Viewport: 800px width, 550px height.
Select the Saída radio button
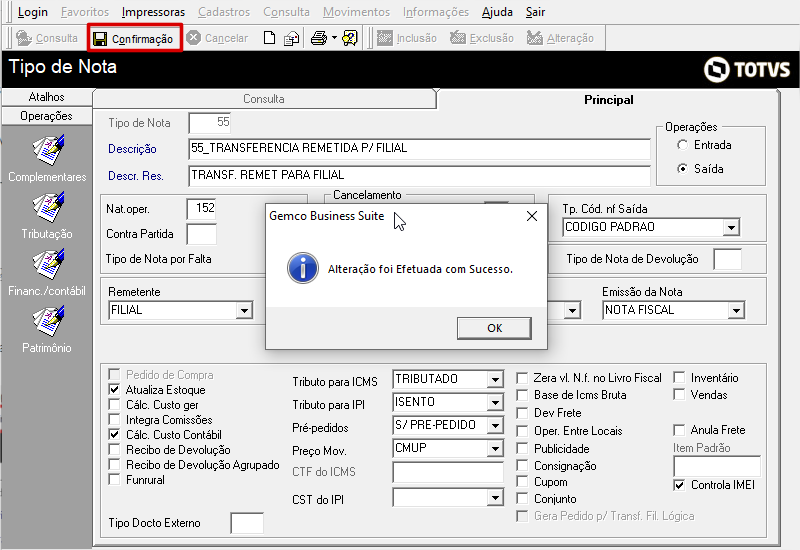coord(682,168)
